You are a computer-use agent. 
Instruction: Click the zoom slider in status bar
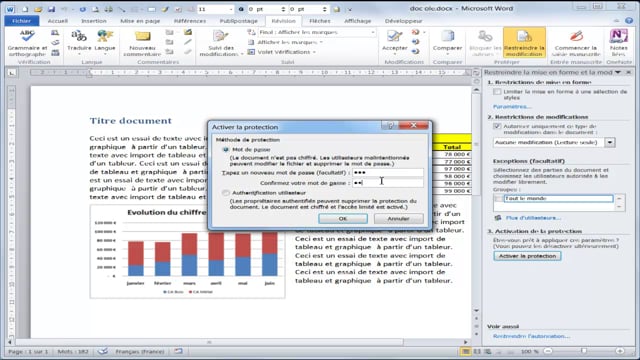[x=584, y=351]
